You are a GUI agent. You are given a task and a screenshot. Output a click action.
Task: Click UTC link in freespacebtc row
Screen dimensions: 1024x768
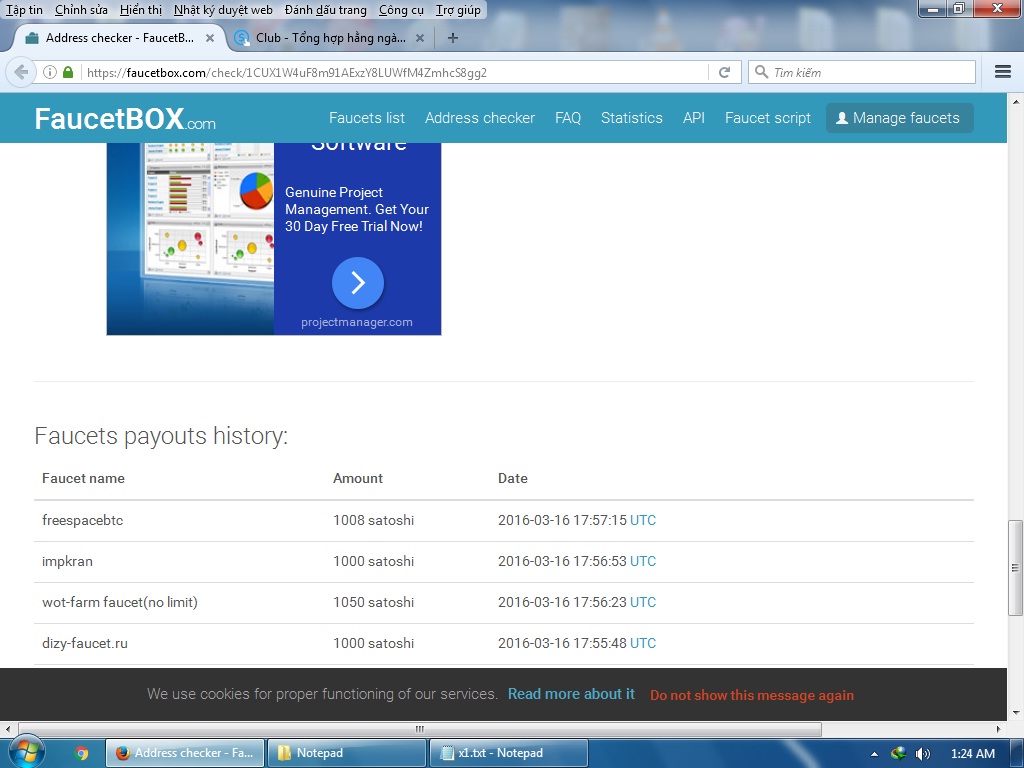point(643,520)
